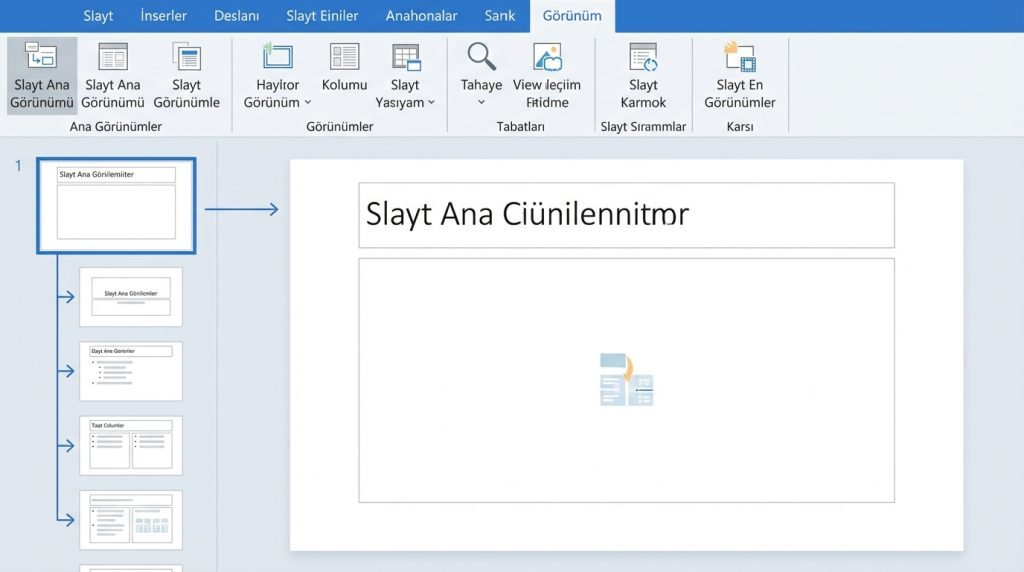
Task: Click the Görünümler group label
Action: 340,127
